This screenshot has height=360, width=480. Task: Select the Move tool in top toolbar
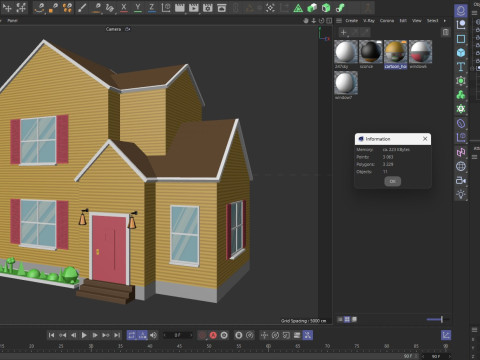[x=7, y=7]
